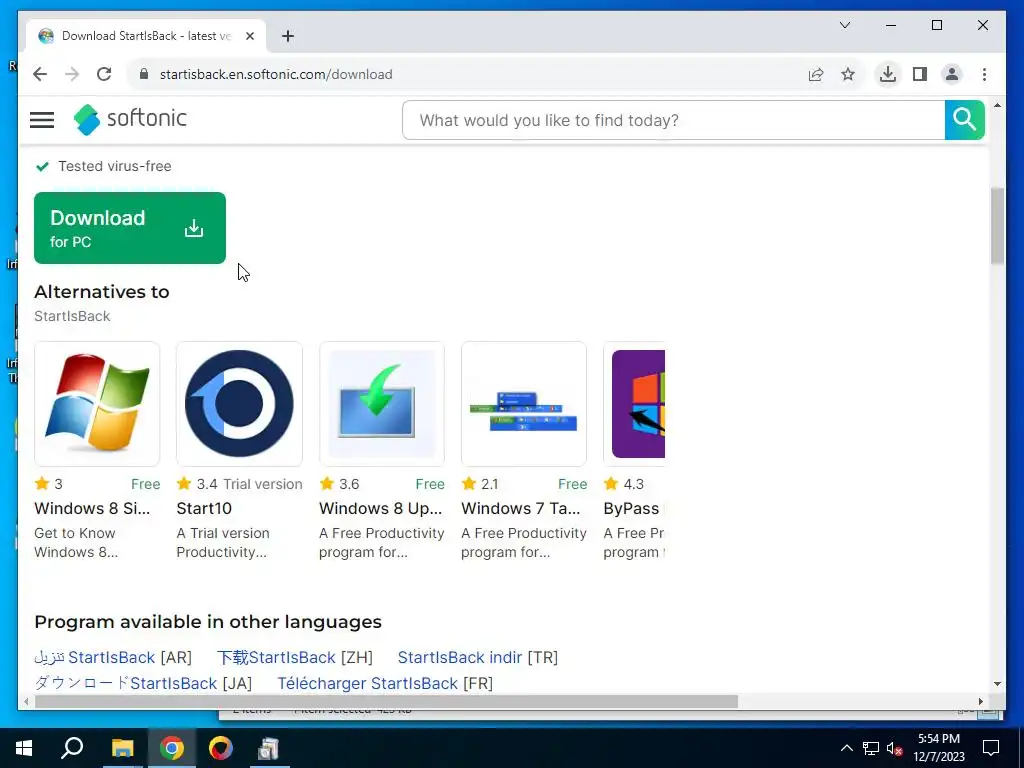The height and width of the screenshot is (768, 1024).
Task: Click the 'Start10' title link
Action: coord(204,508)
